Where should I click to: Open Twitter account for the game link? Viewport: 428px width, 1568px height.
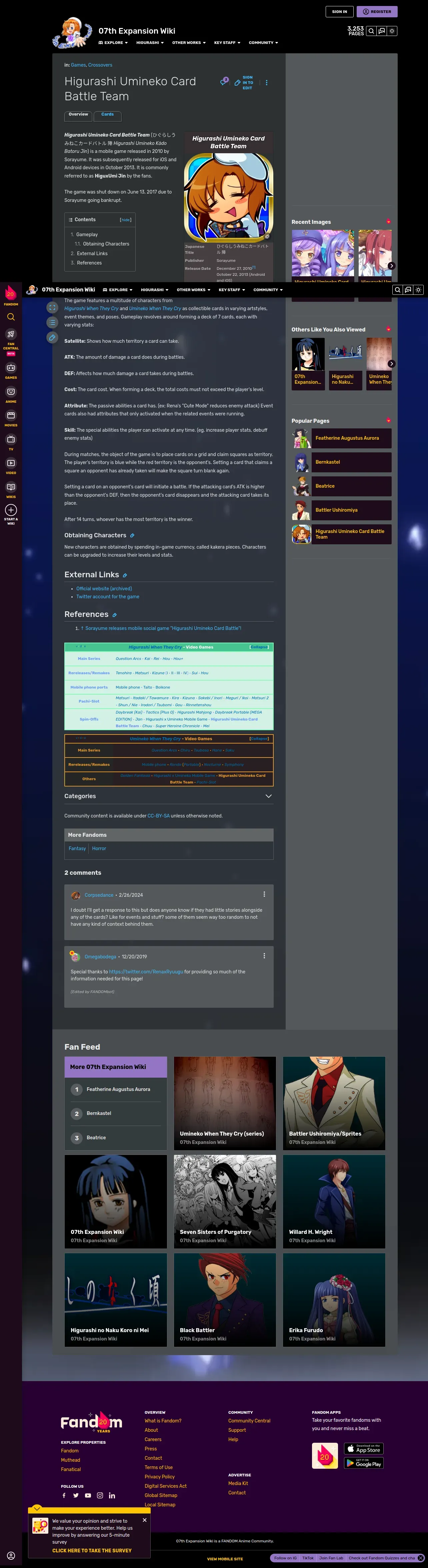(x=108, y=597)
